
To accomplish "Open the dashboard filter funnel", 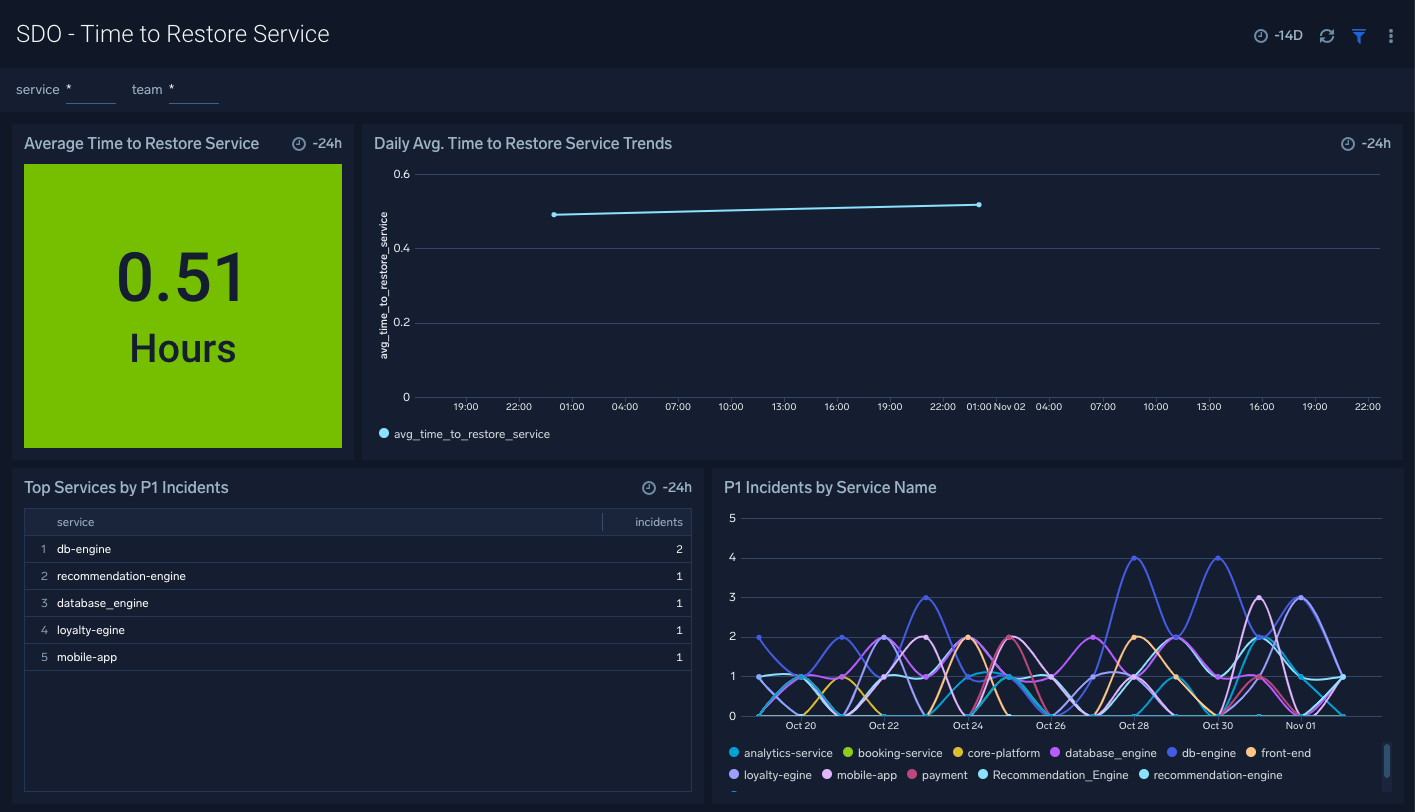I will coord(1358,35).
